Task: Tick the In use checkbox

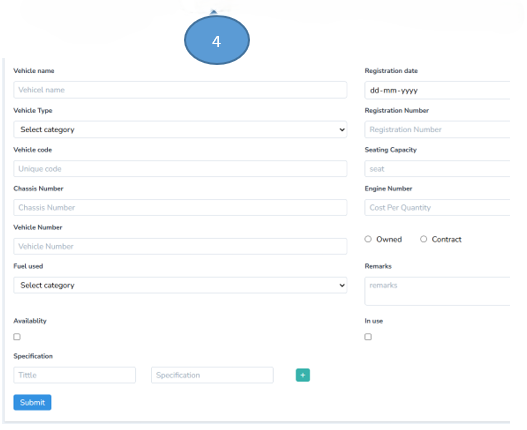Action: point(368,337)
